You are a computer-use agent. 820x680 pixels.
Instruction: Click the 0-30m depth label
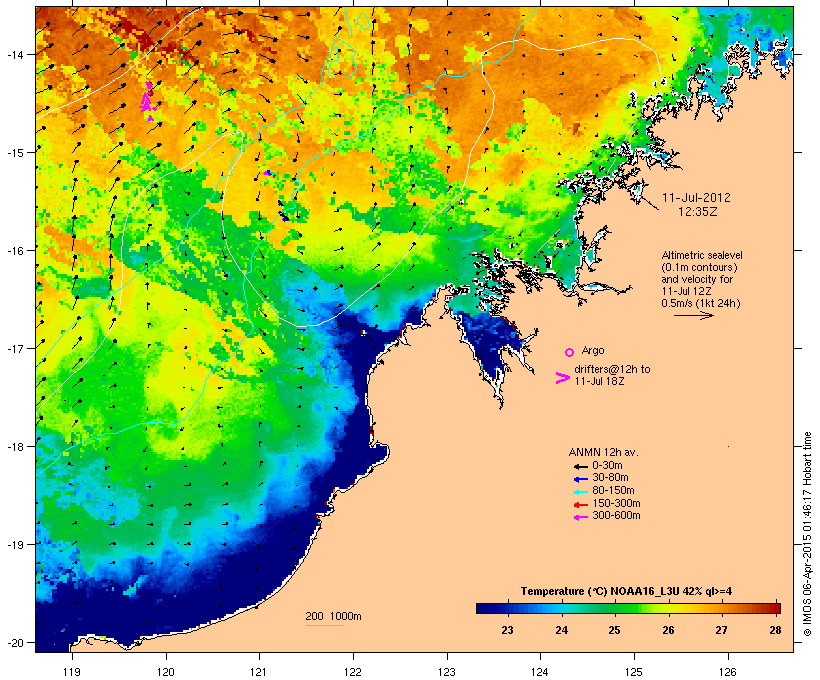(x=607, y=466)
